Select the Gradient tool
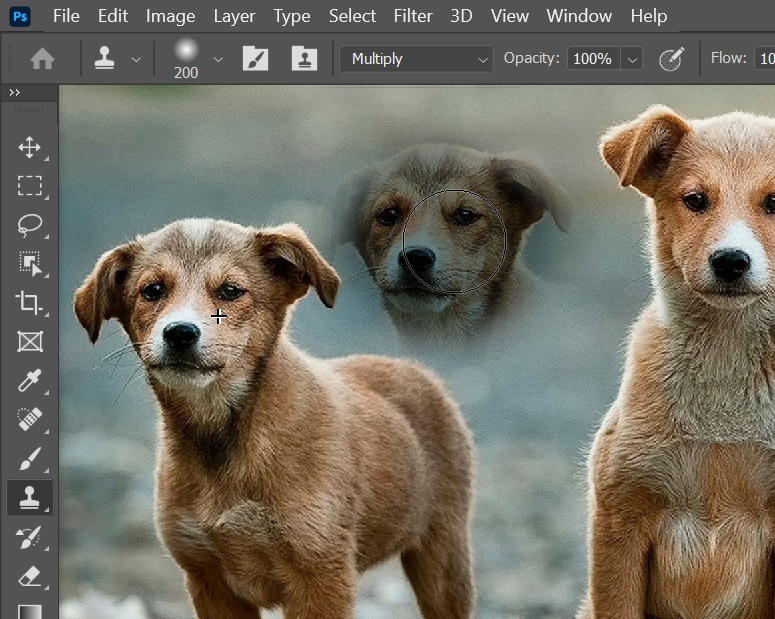Screen dimensions: 775x619 click(x=30, y=612)
